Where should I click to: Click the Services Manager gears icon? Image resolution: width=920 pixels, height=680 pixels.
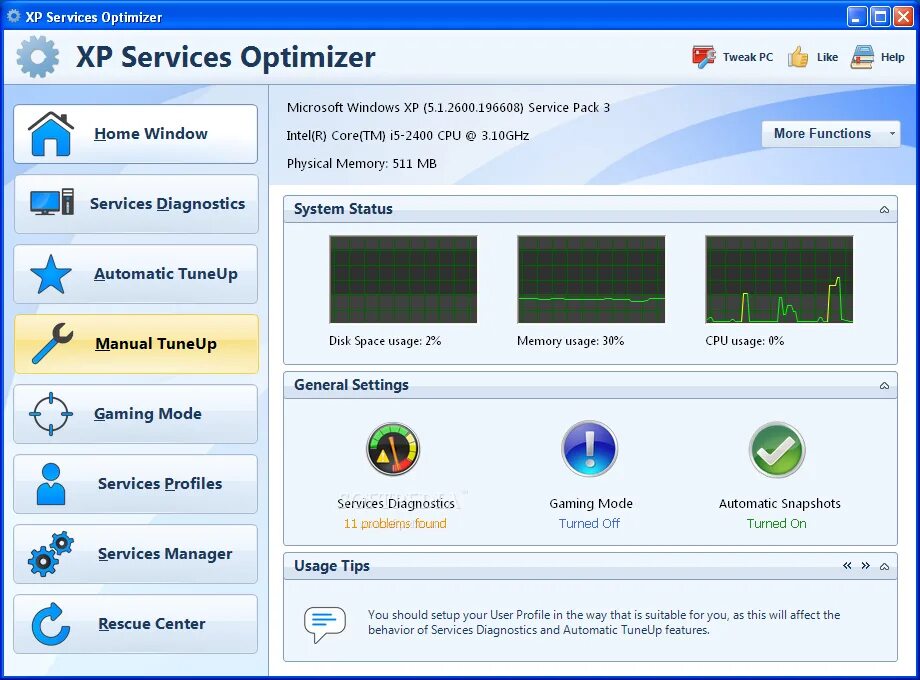(51, 554)
